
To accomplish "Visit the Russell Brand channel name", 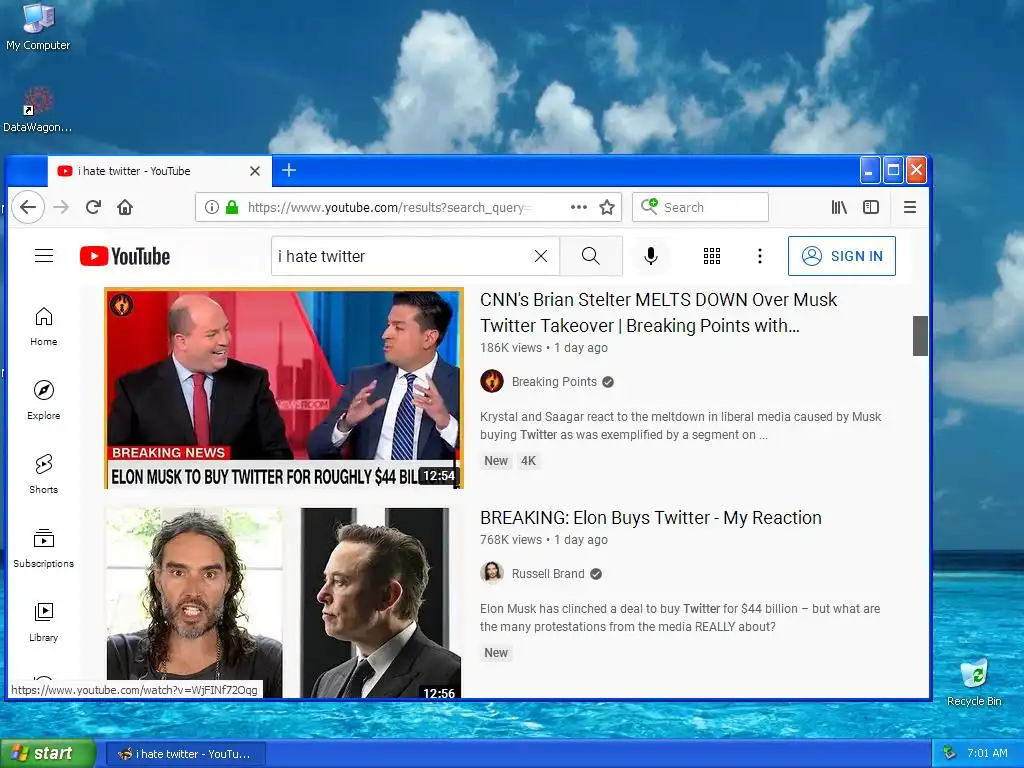I will pyautogui.click(x=548, y=573).
